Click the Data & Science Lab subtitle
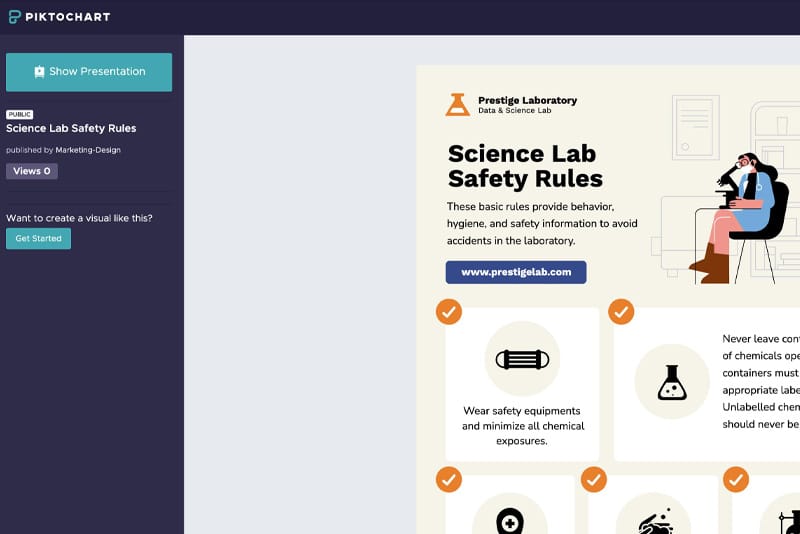This screenshot has height=534, width=800. 514,110
